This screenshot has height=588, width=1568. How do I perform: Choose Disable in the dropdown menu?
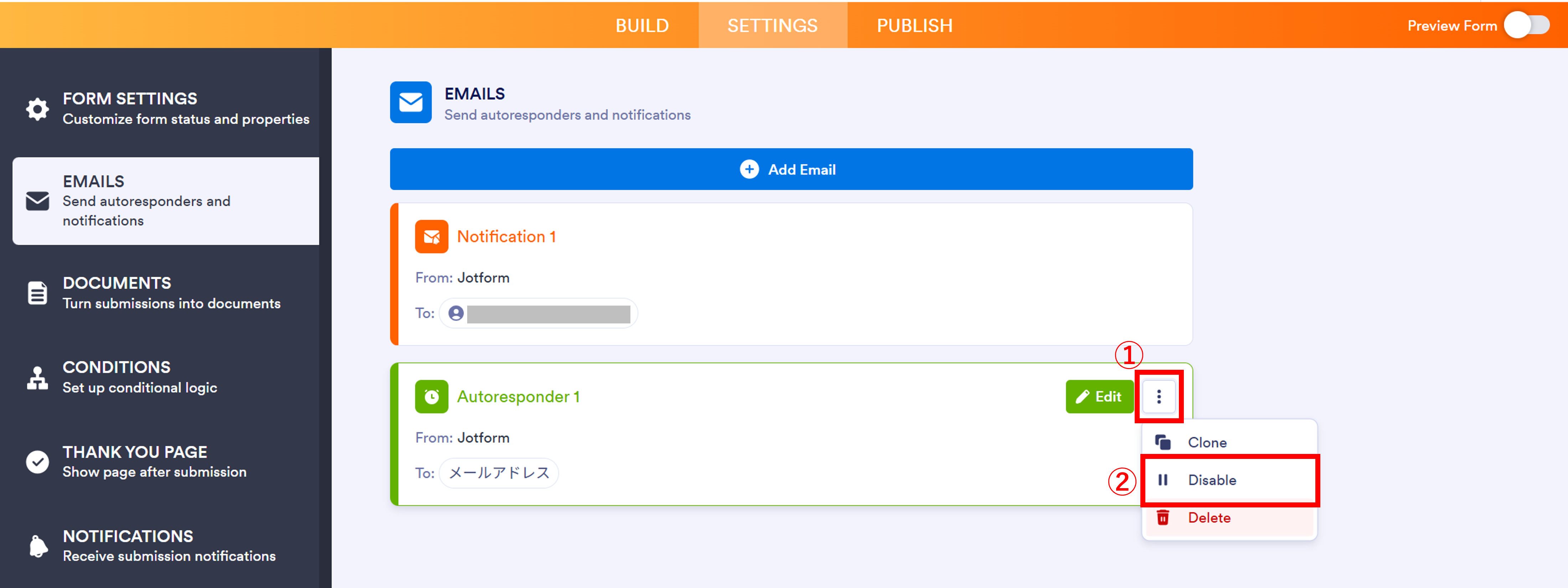(x=1211, y=480)
